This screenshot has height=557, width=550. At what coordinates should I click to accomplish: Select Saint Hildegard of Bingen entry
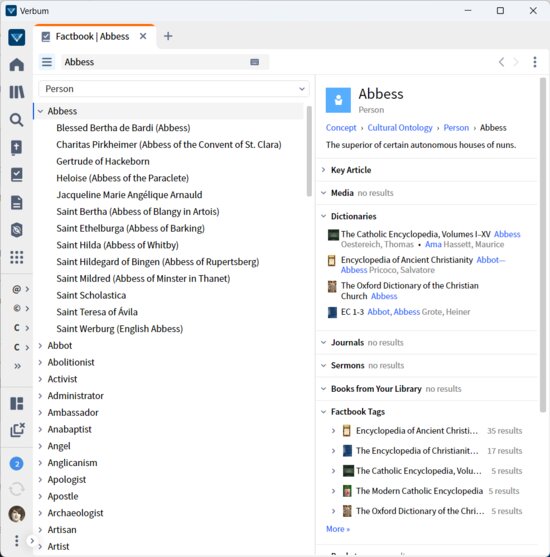158,262
